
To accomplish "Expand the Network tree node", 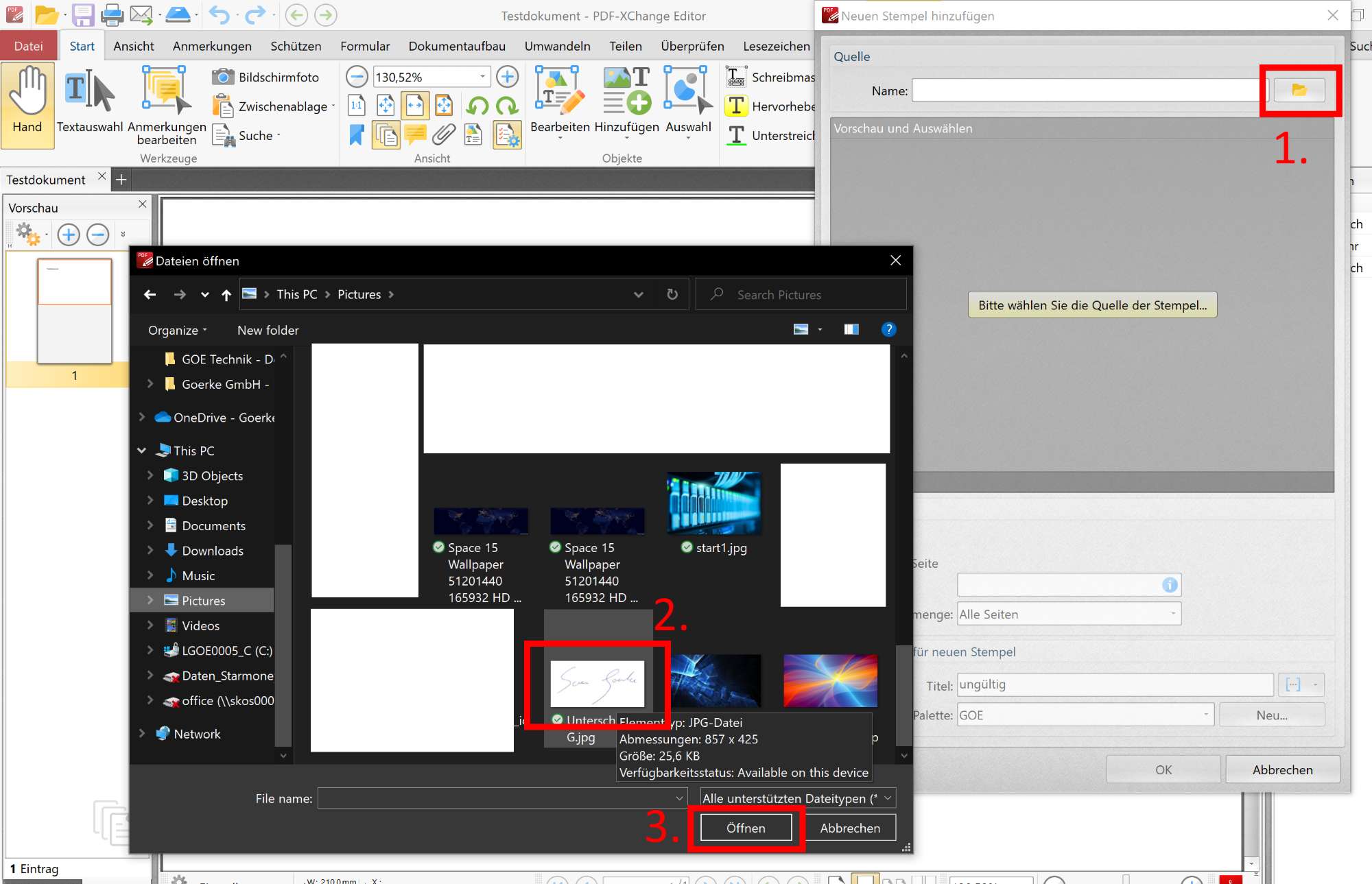I will click(x=141, y=733).
